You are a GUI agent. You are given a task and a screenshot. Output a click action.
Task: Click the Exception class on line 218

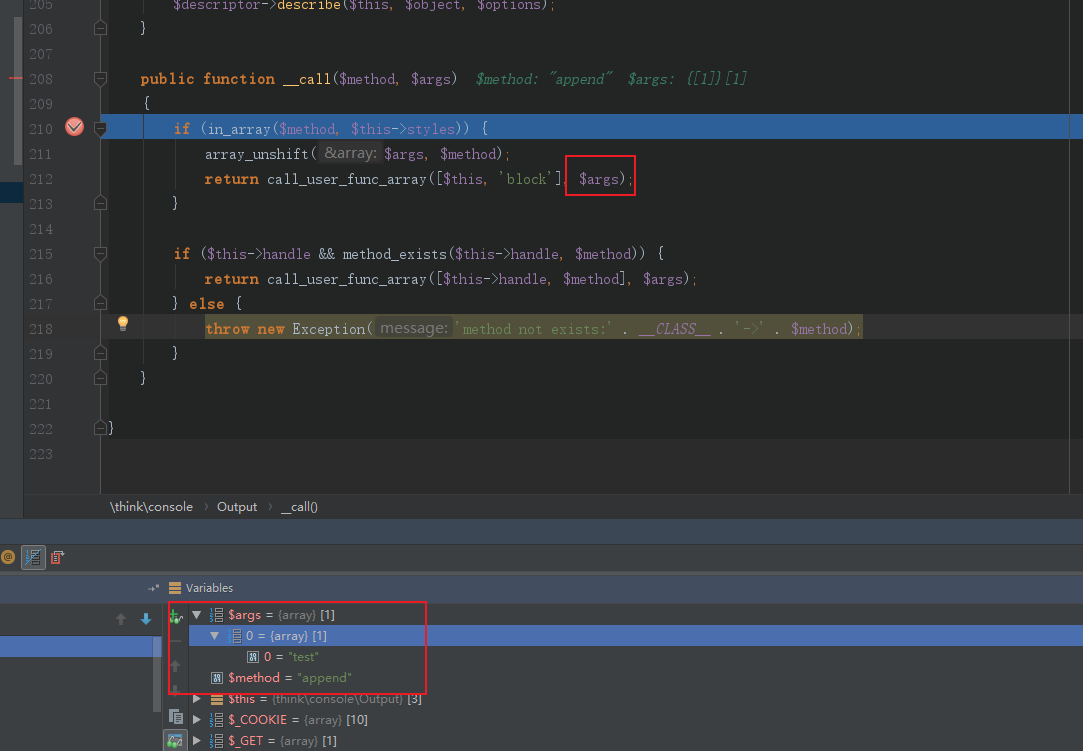[328, 329]
